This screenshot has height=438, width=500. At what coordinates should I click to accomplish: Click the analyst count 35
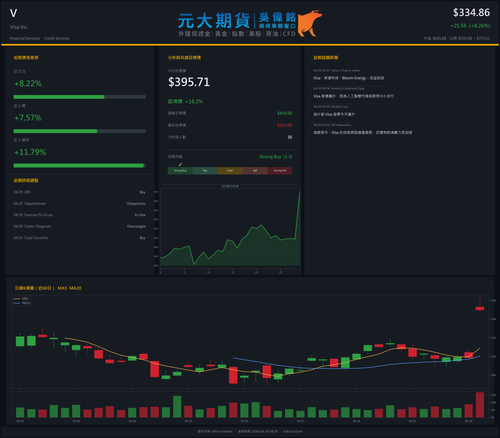(290, 137)
